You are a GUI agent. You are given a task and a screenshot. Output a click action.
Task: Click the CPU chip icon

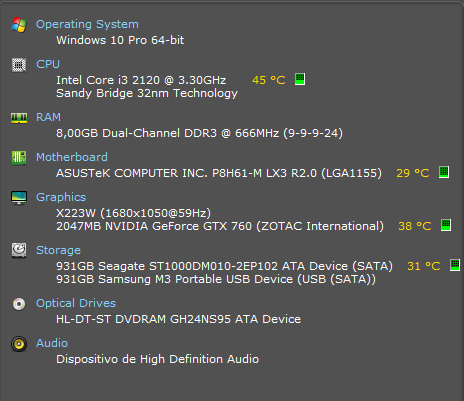tap(19, 65)
